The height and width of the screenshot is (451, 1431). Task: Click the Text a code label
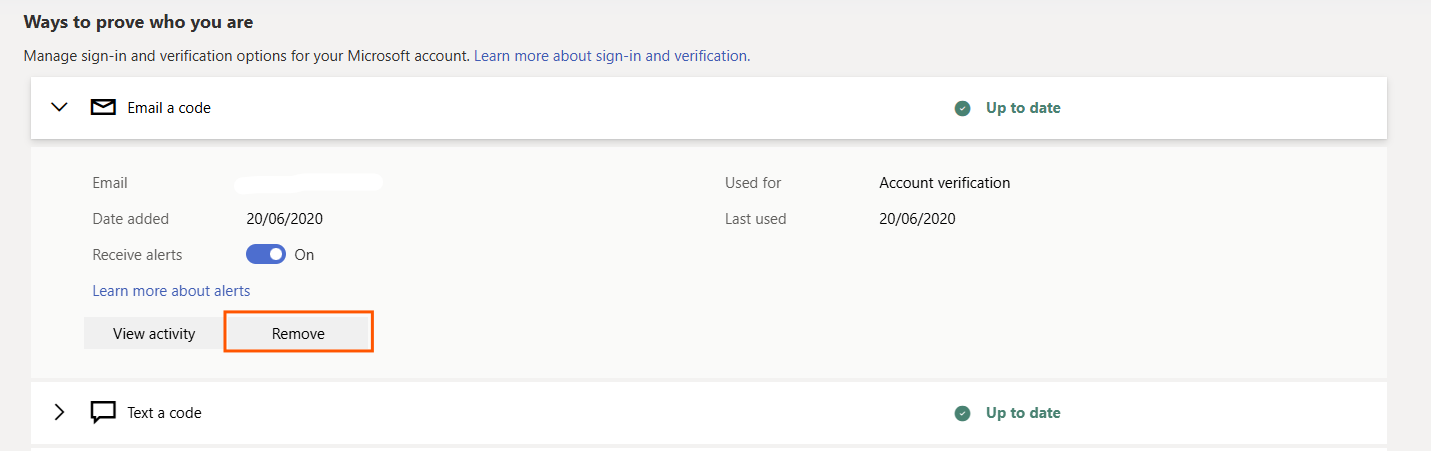[164, 413]
